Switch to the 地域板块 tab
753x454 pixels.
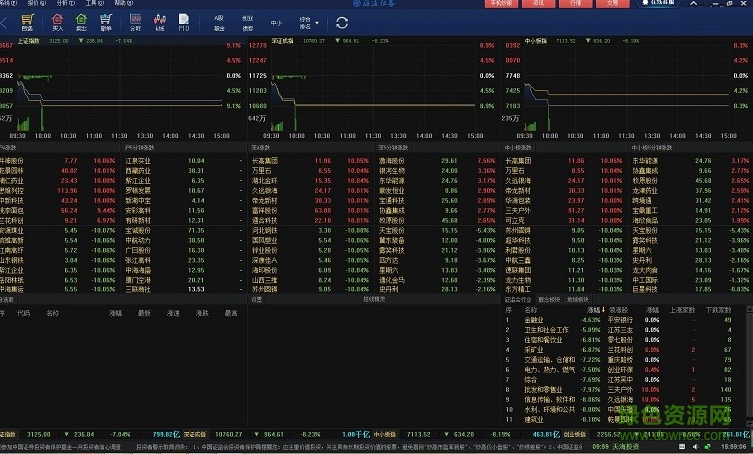(578, 299)
